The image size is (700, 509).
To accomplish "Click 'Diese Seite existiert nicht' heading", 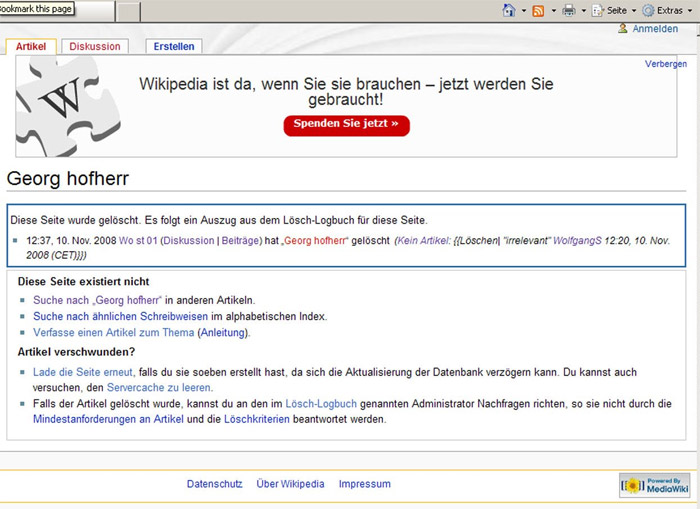I will click(x=83, y=282).
